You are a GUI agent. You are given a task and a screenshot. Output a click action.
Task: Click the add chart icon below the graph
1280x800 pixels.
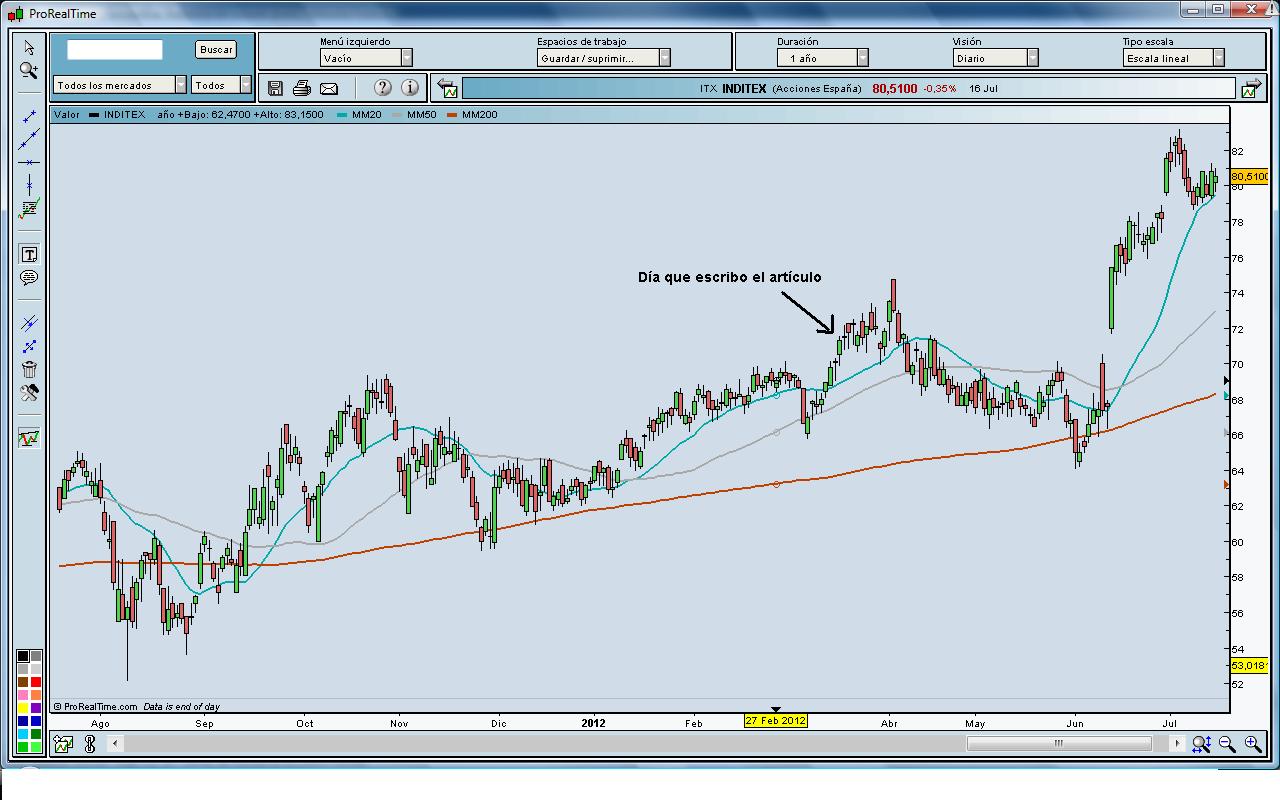pyautogui.click(x=63, y=744)
